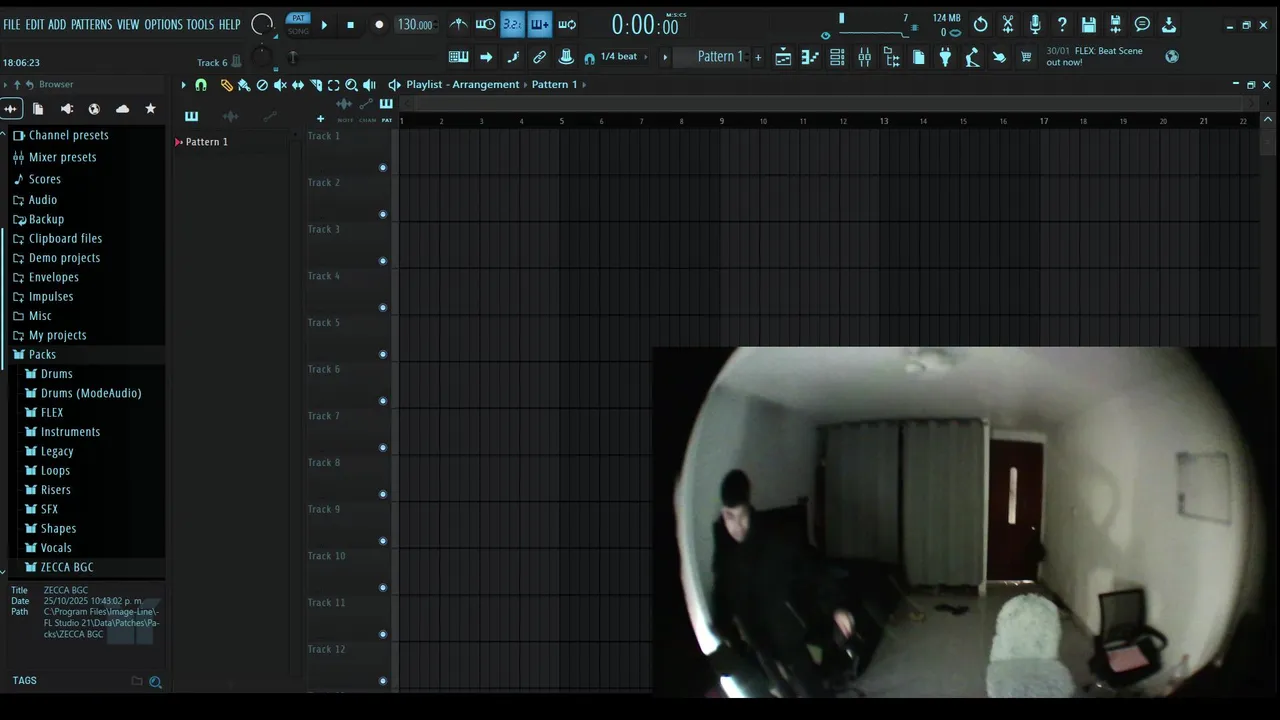Open the project files browser tab icon
The height and width of the screenshot is (720, 1280).
tap(38, 108)
